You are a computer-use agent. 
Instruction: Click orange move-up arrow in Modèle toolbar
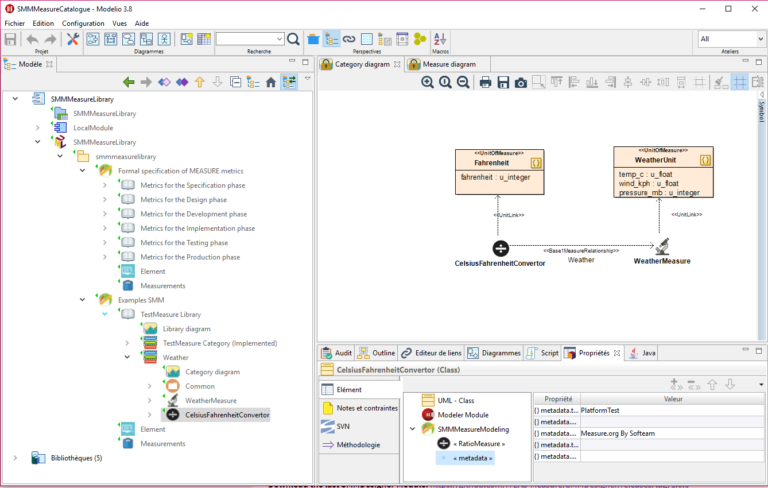(x=200, y=82)
